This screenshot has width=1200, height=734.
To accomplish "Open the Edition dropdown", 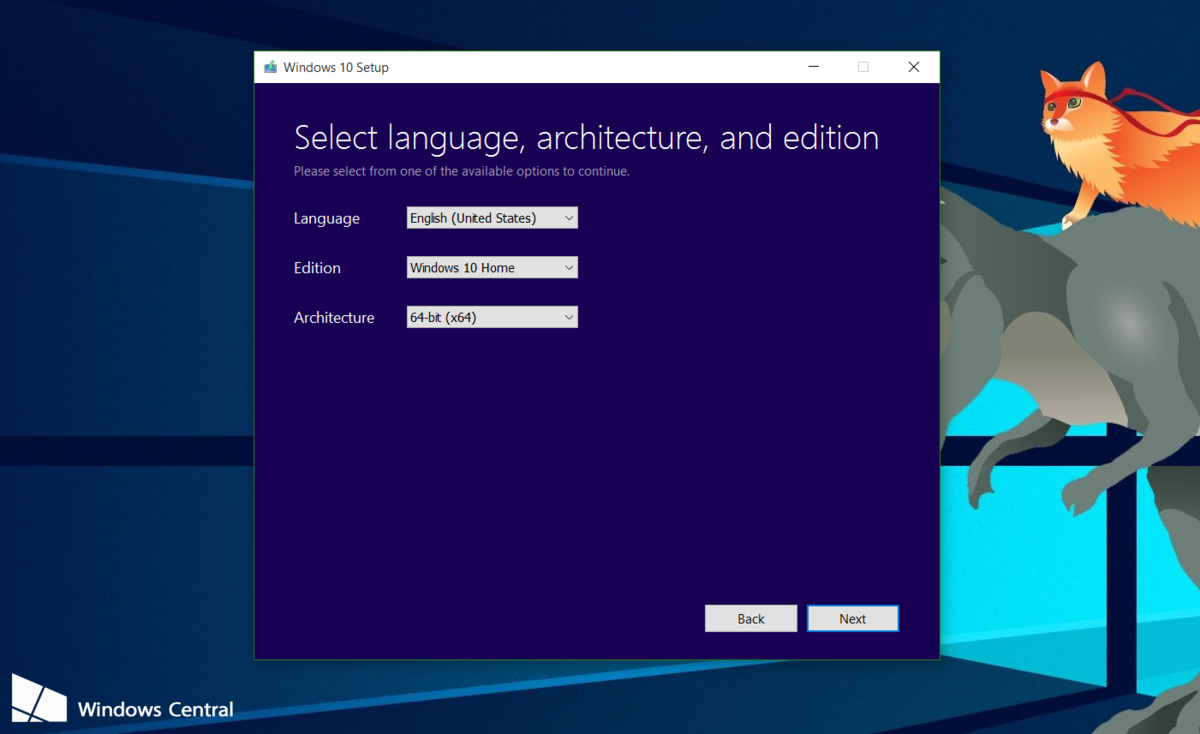I will [492, 268].
